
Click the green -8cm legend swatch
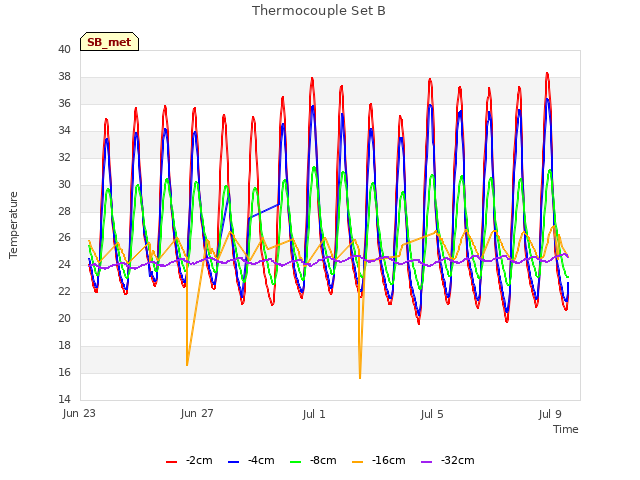(296, 462)
